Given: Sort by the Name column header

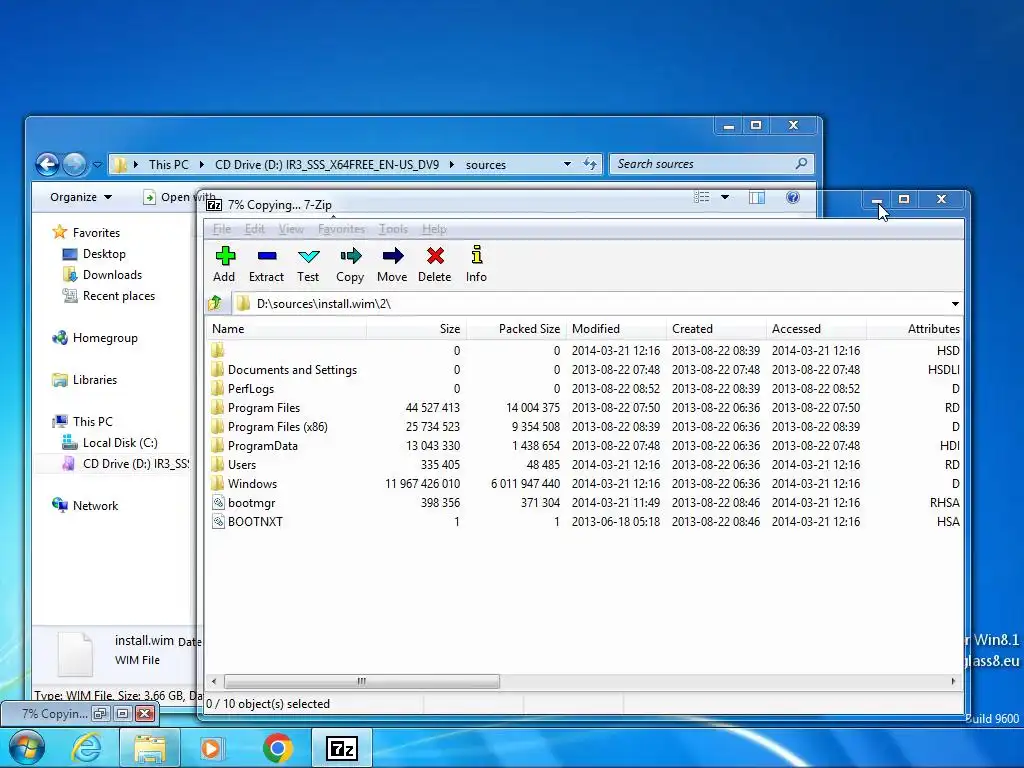Looking at the screenshot, I should [x=286, y=328].
